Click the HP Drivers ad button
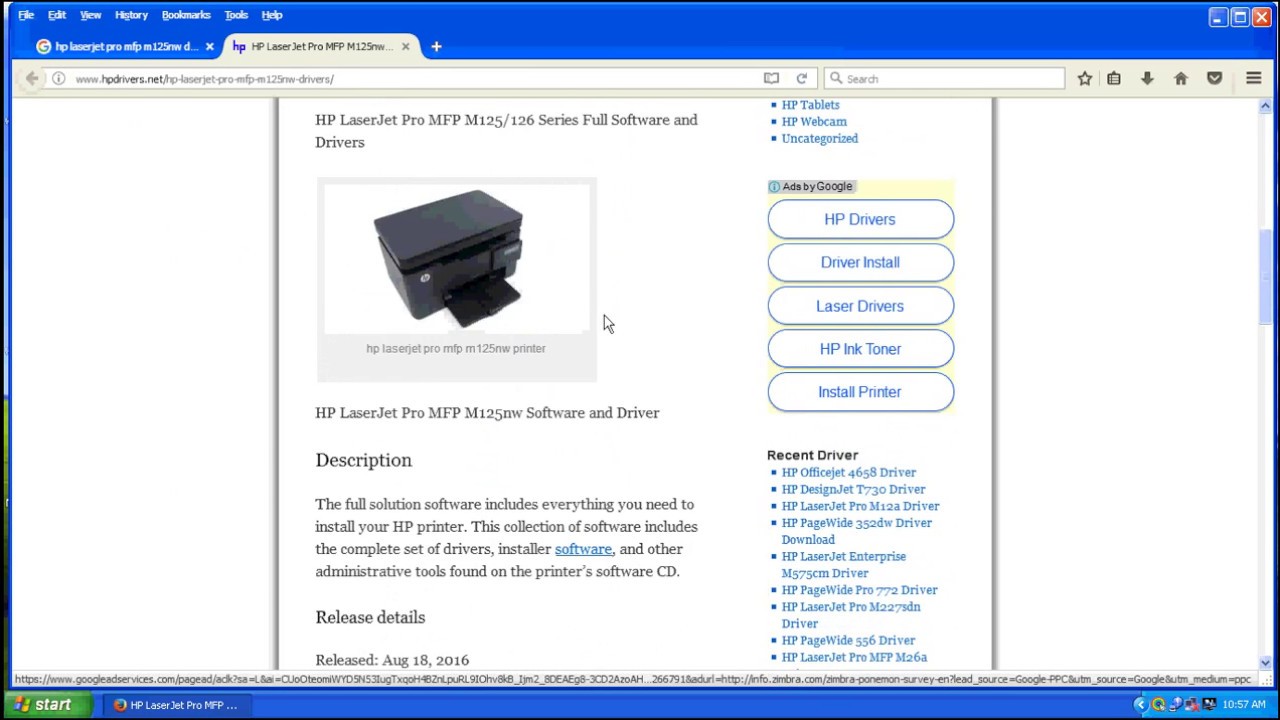The image size is (1280, 720). tap(860, 219)
